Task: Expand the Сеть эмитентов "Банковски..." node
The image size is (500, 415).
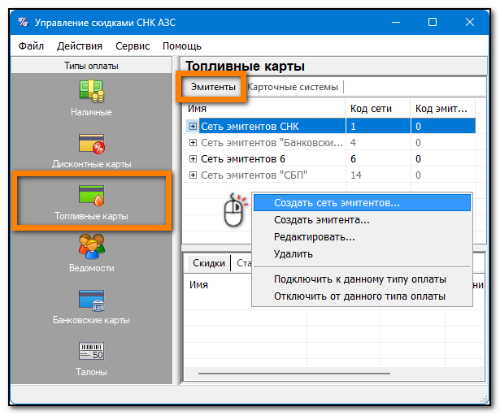Action: click(x=193, y=142)
